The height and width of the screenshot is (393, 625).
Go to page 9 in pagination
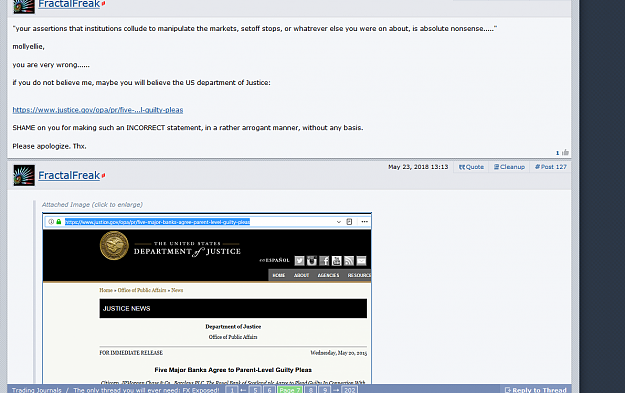click(x=325, y=390)
